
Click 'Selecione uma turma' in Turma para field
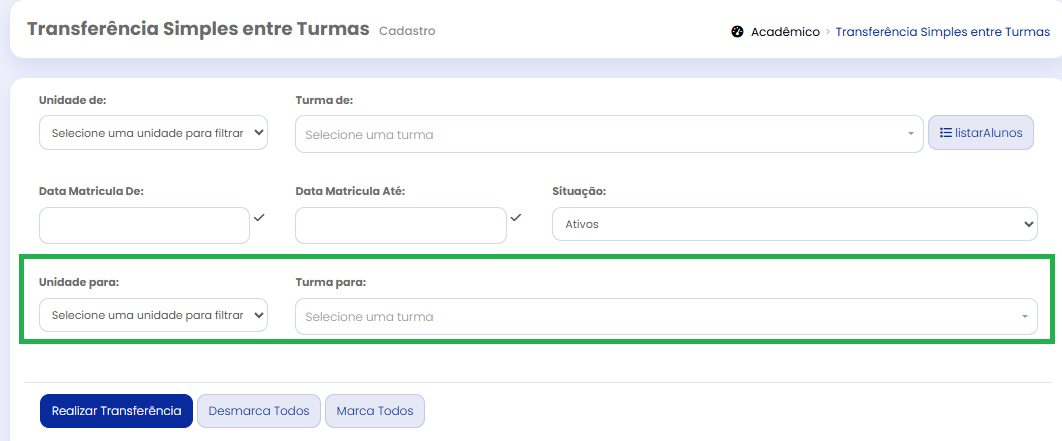370,317
